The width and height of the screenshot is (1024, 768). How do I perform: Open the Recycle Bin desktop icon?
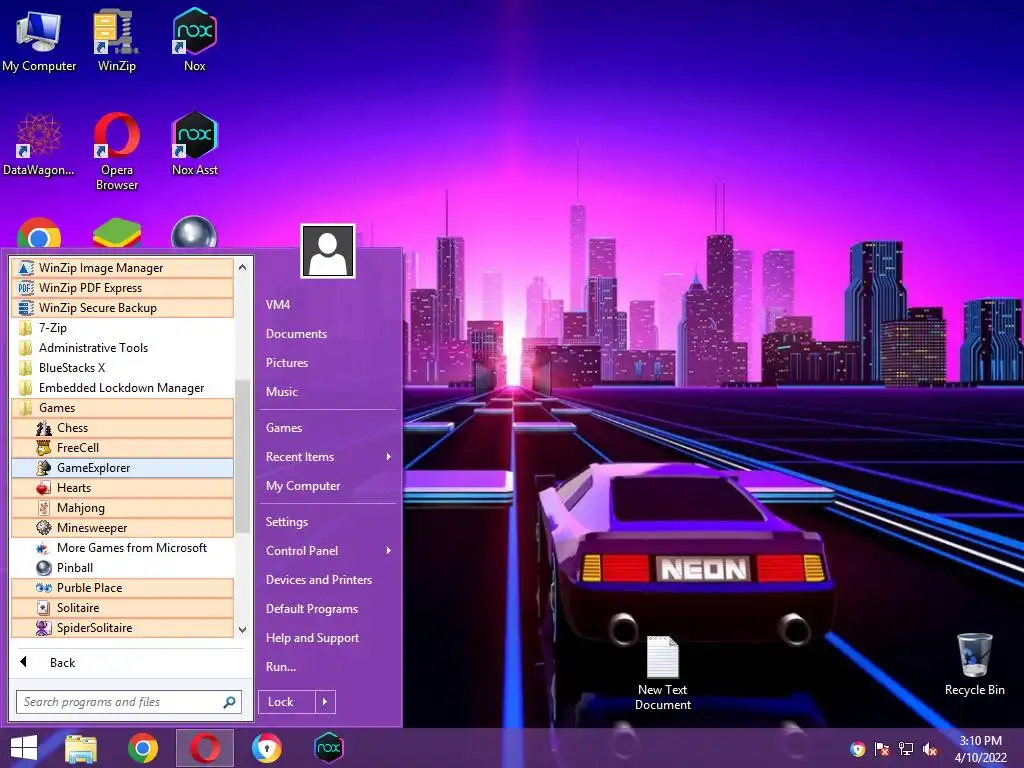point(974,665)
